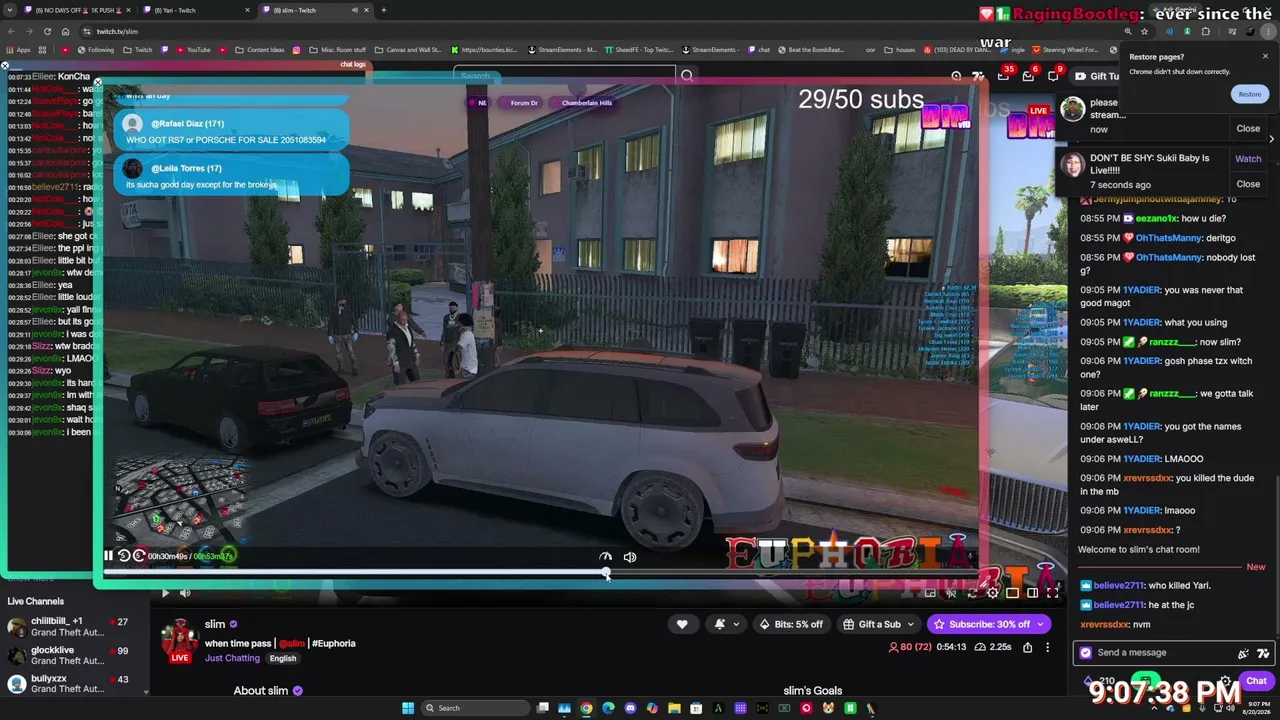Click the Gift Turbo button in top nav

coord(1096,76)
